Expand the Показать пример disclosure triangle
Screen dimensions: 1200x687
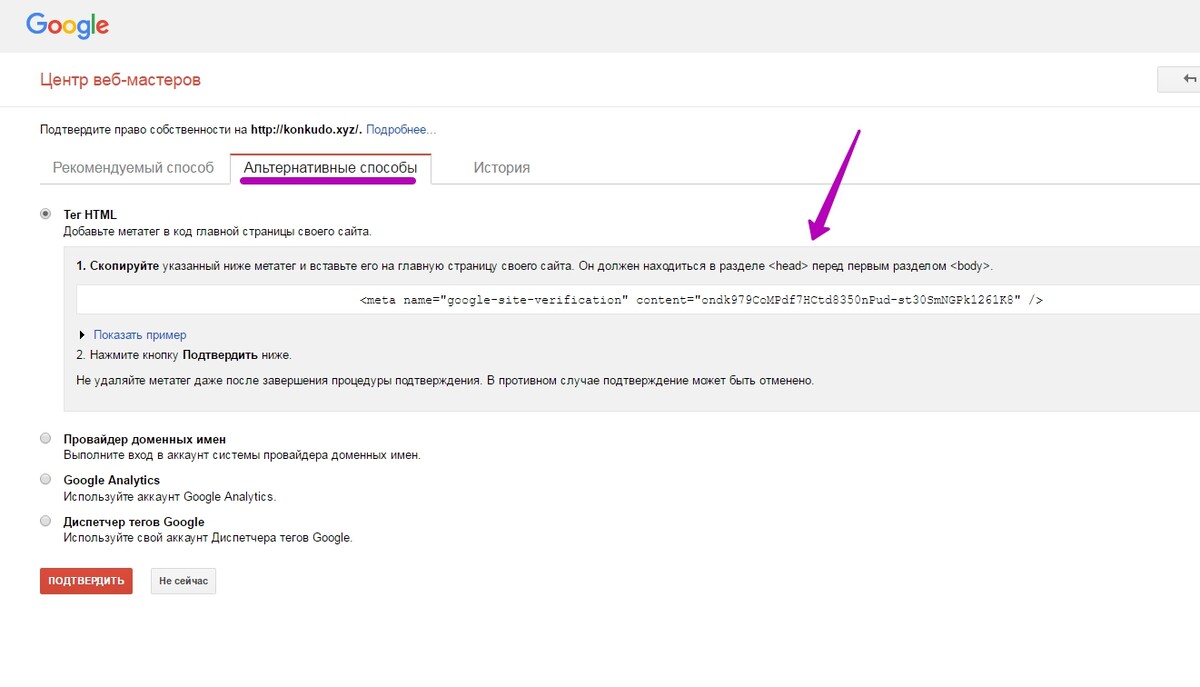tap(82, 335)
